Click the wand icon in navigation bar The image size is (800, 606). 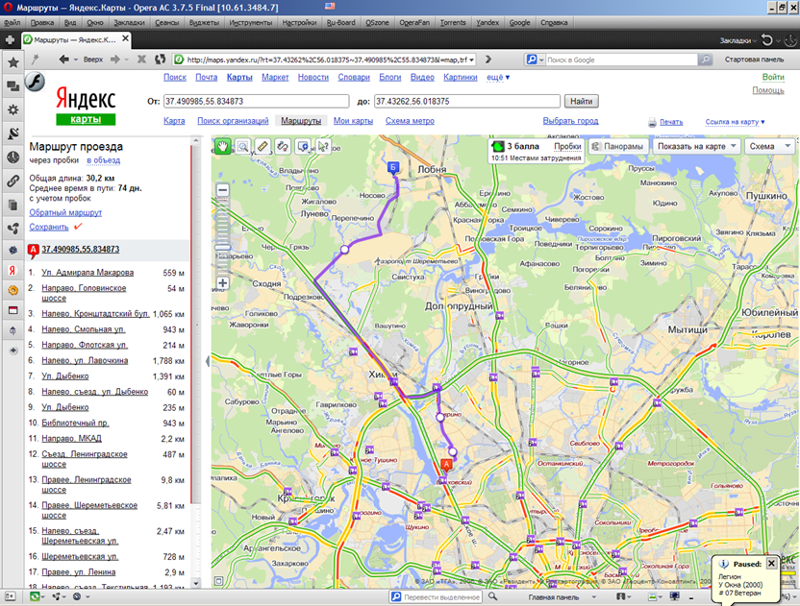click(35, 60)
